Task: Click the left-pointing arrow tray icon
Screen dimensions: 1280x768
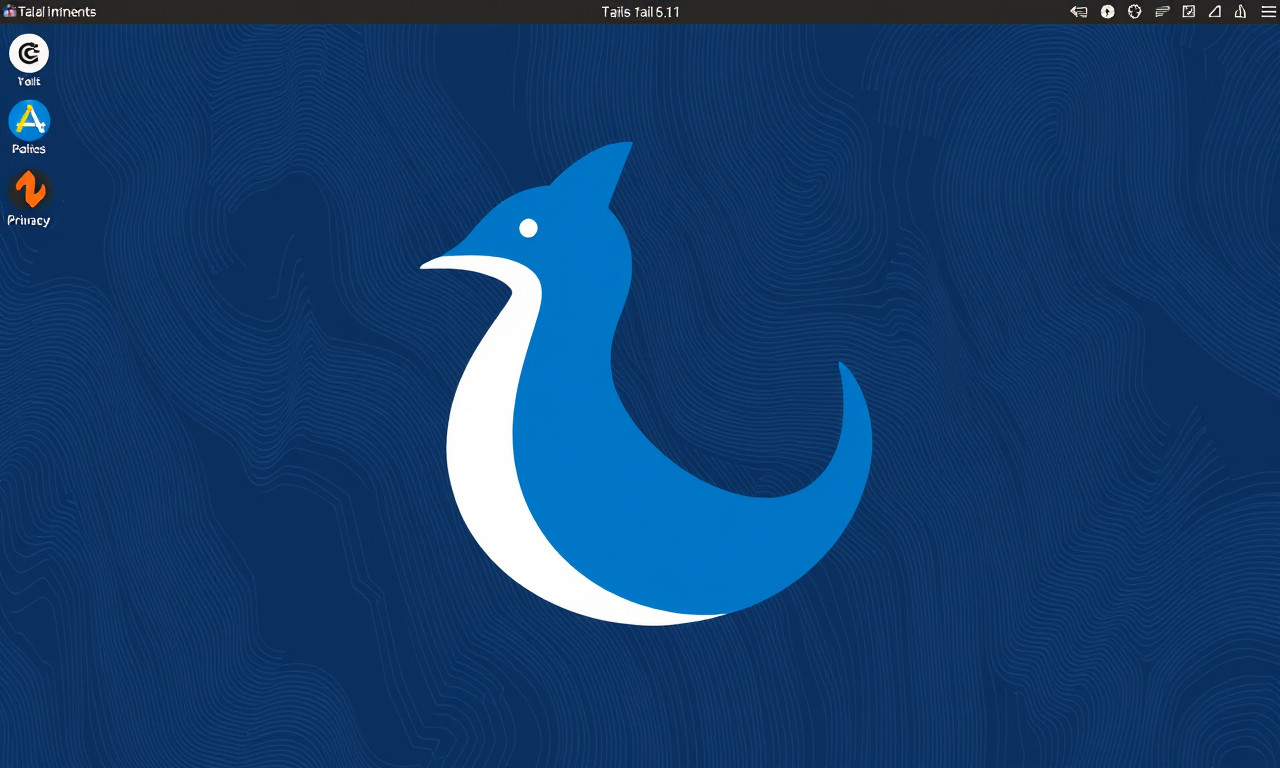Action: click(x=1079, y=12)
